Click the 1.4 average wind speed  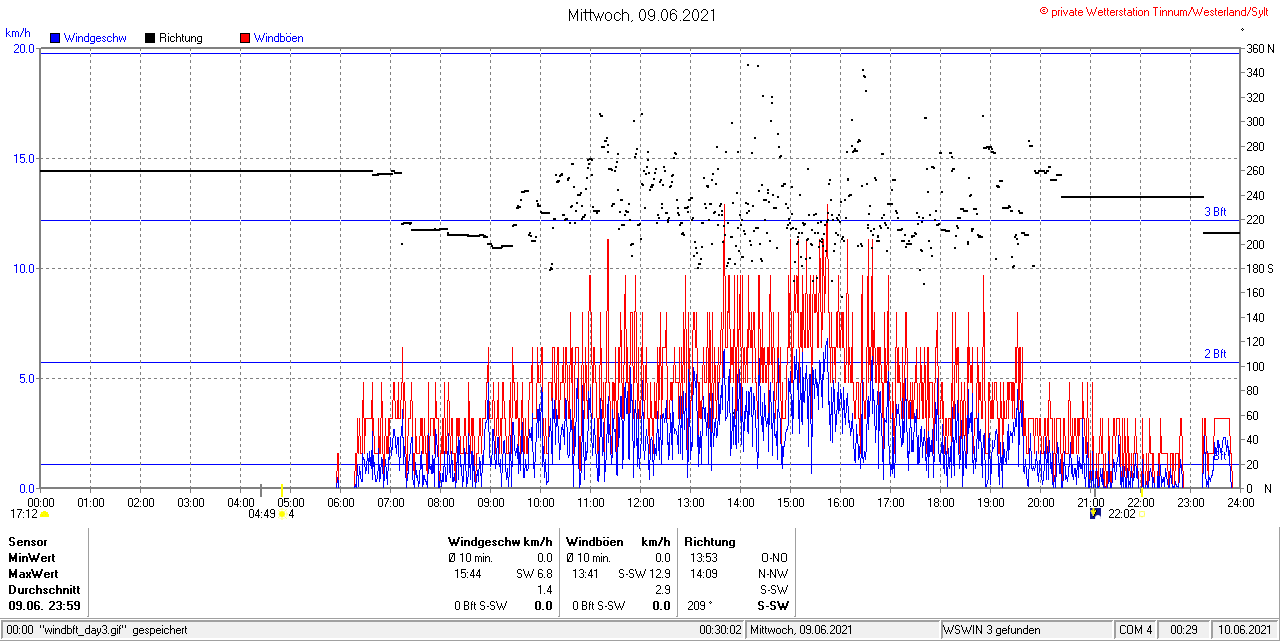(545, 590)
